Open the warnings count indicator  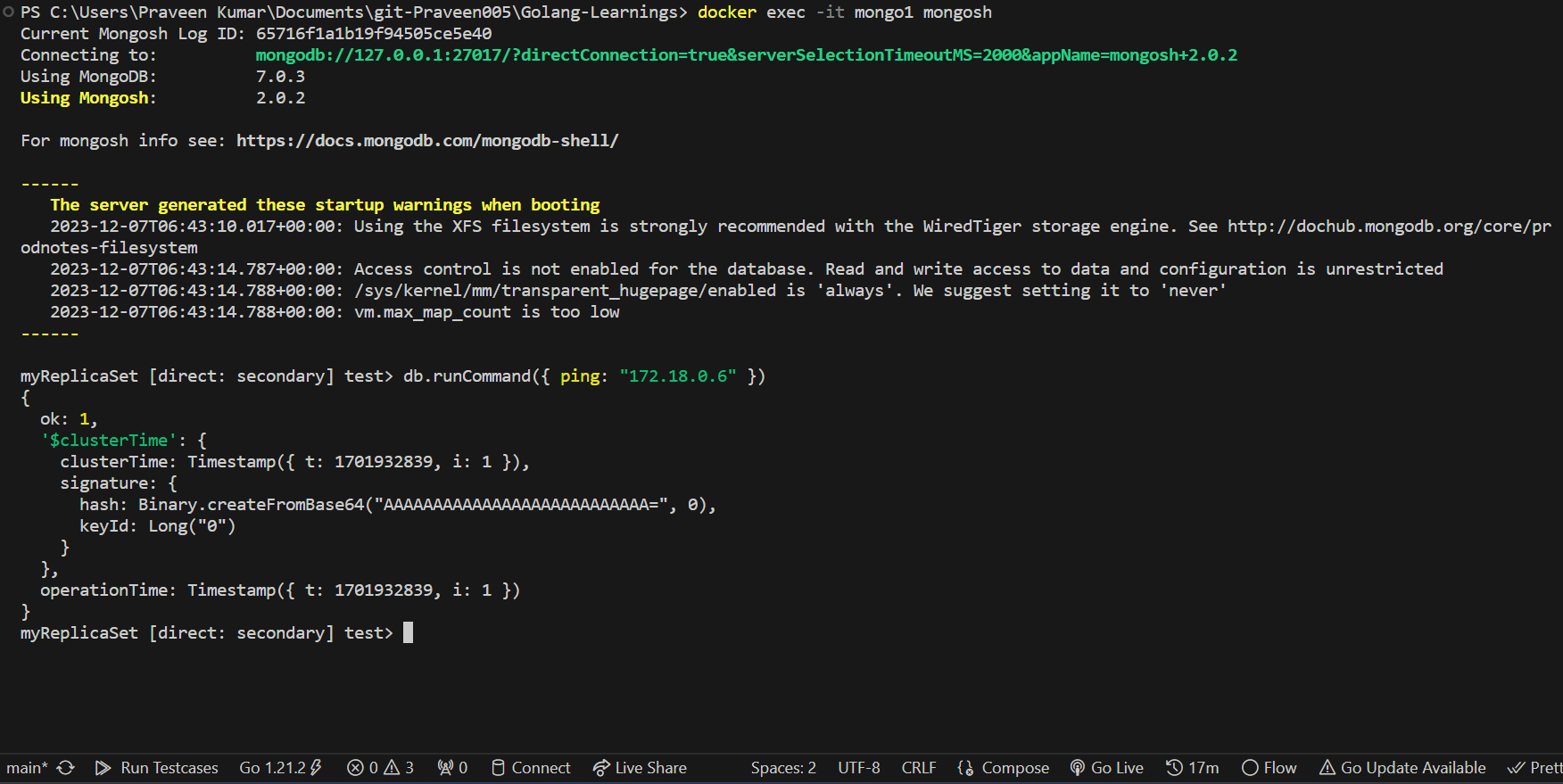(x=400, y=768)
